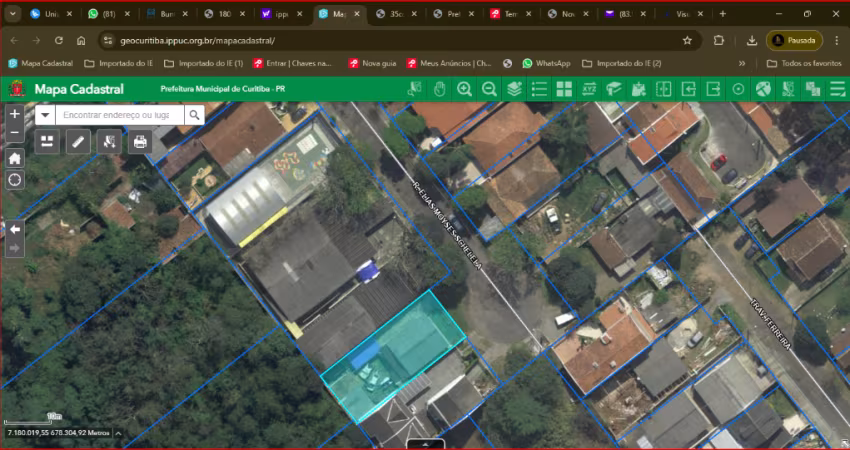850x450 pixels.
Task: Bookmark this page with star icon
Action: [x=687, y=41]
